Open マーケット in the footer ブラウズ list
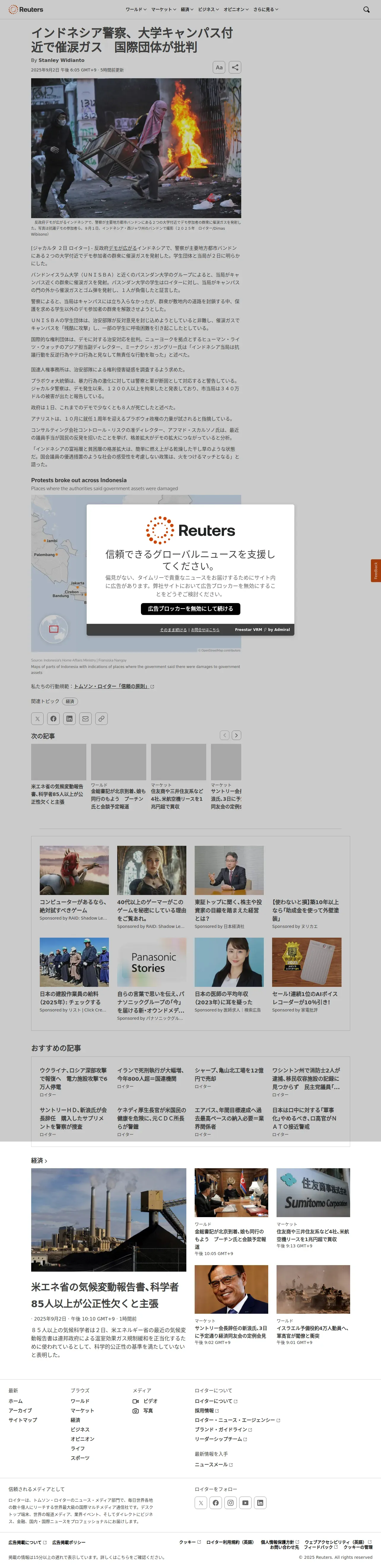This screenshot has width=381, height=1568. pyautogui.click(x=82, y=1411)
